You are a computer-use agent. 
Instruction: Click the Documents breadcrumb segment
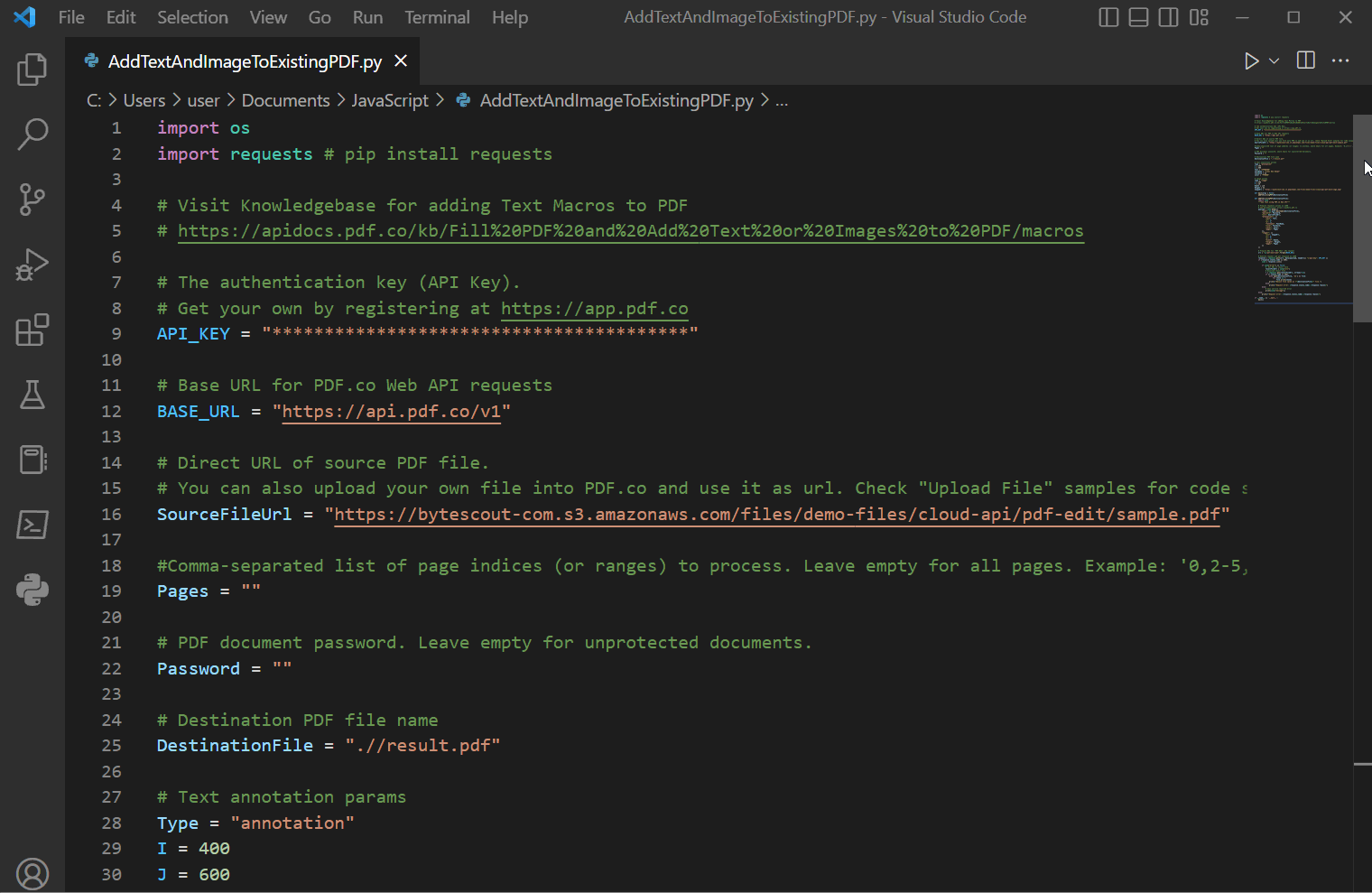(x=286, y=100)
